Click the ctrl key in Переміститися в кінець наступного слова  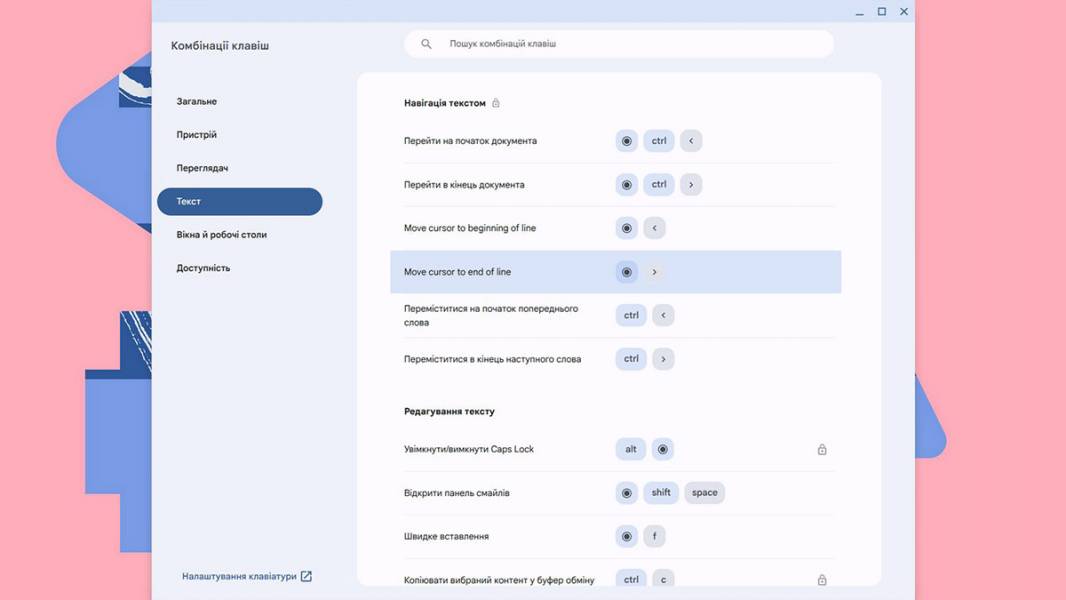pos(632,359)
